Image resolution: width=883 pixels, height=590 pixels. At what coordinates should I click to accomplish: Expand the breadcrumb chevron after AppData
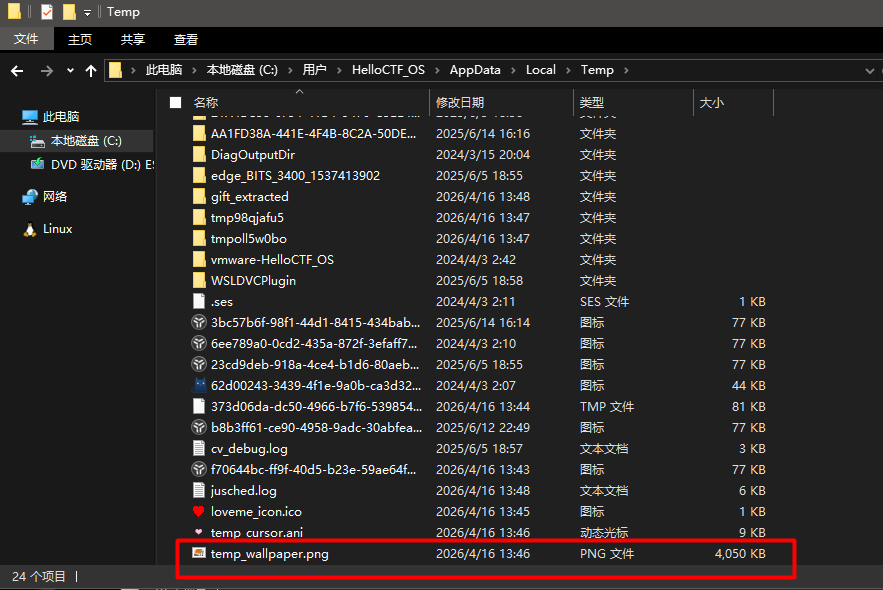click(x=513, y=70)
